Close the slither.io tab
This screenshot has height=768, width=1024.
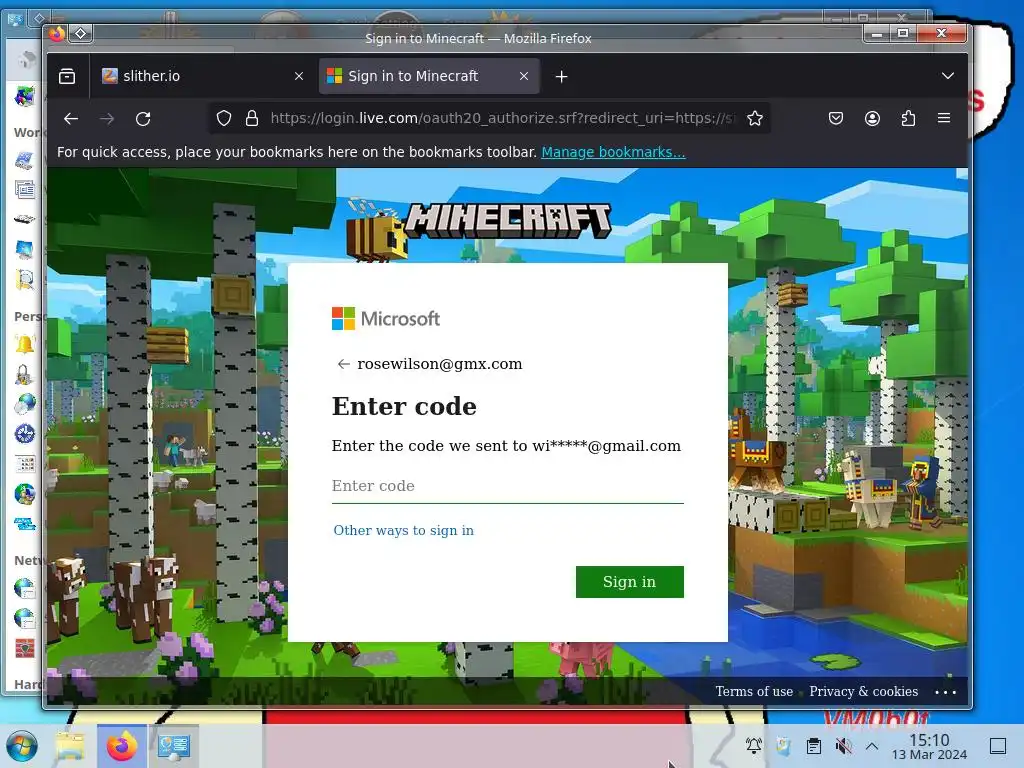[299, 76]
